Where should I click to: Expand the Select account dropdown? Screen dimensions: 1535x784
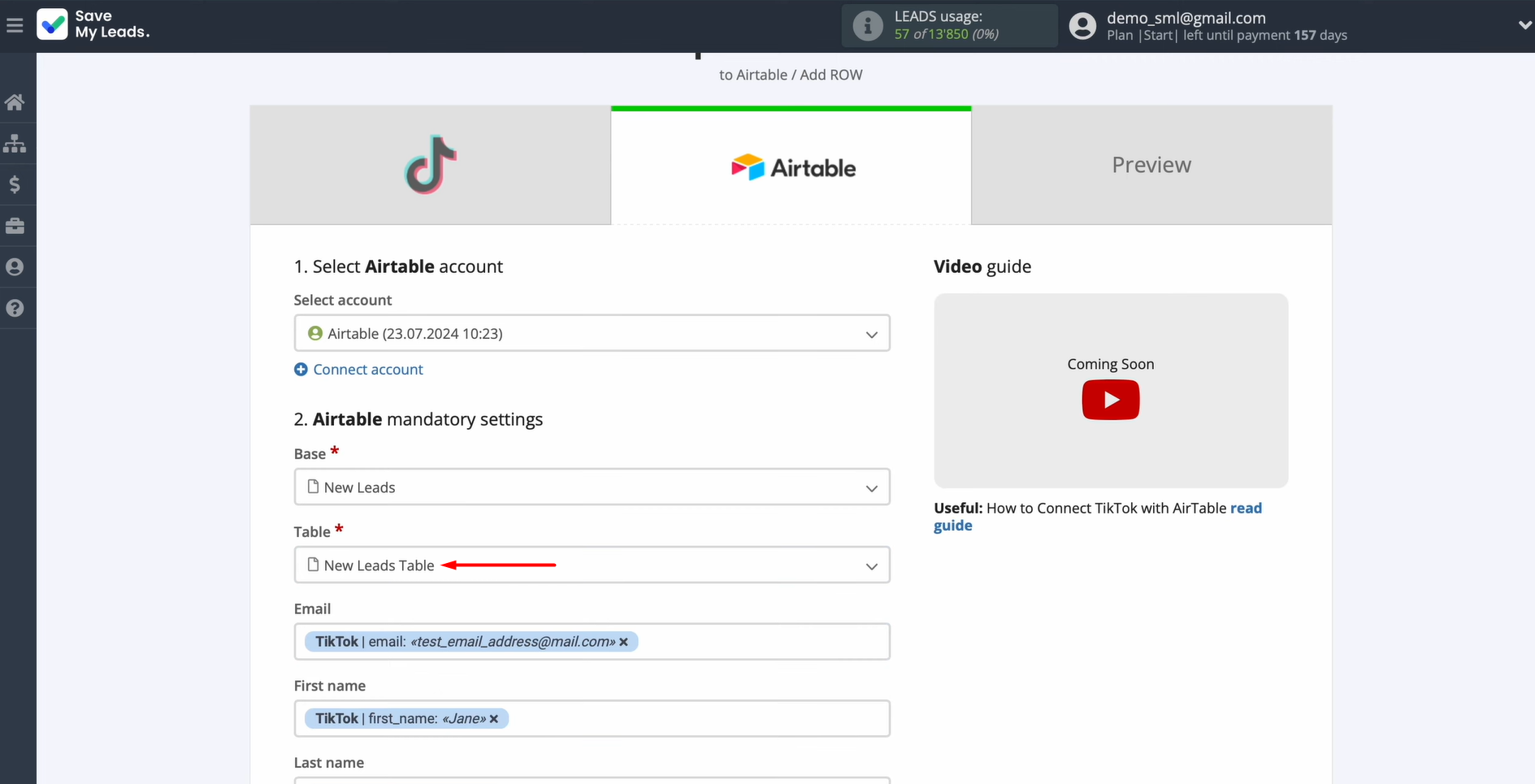pyautogui.click(x=592, y=333)
